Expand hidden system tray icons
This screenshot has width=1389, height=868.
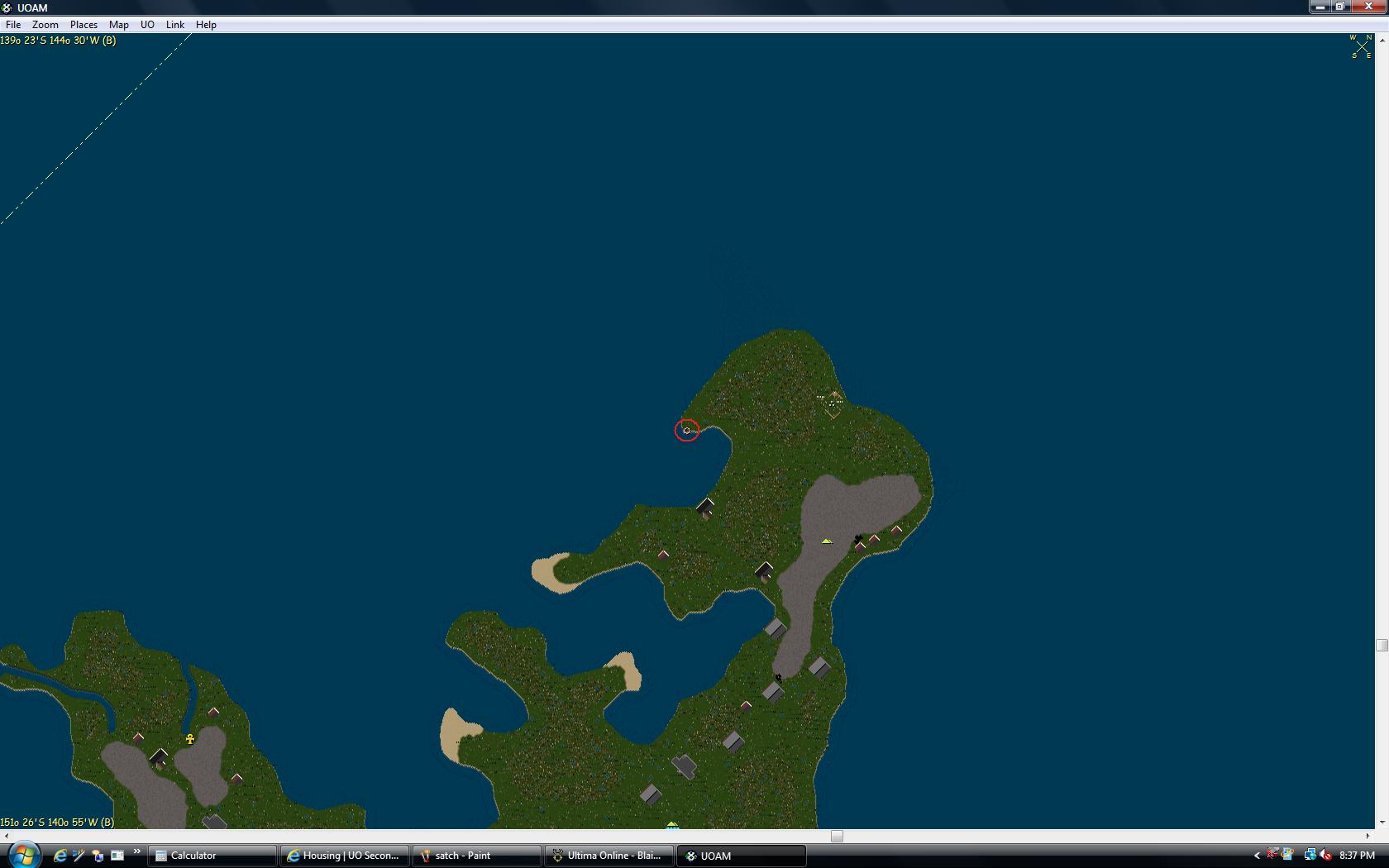[x=1257, y=856]
